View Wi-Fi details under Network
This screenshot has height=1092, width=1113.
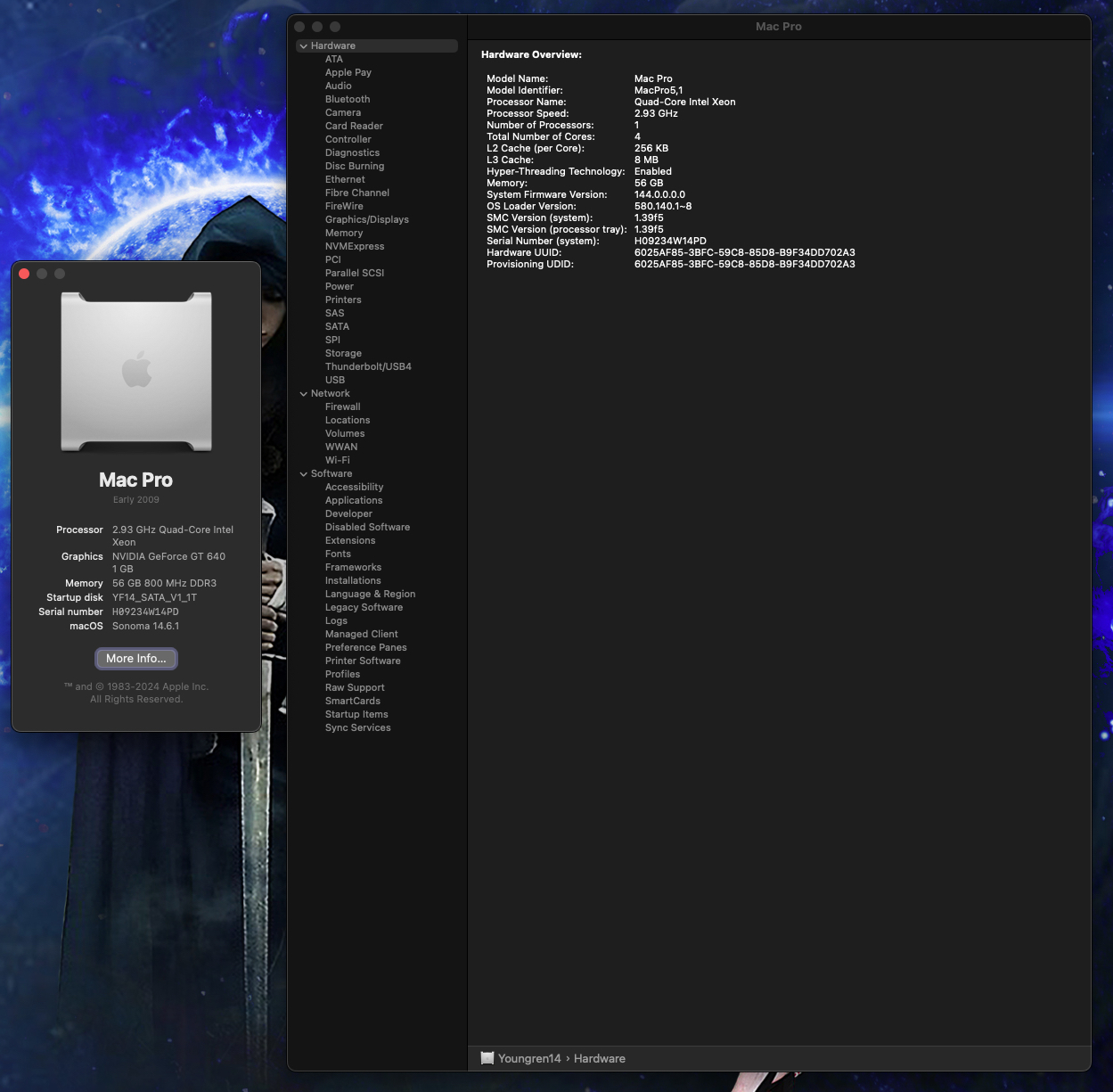[337, 460]
